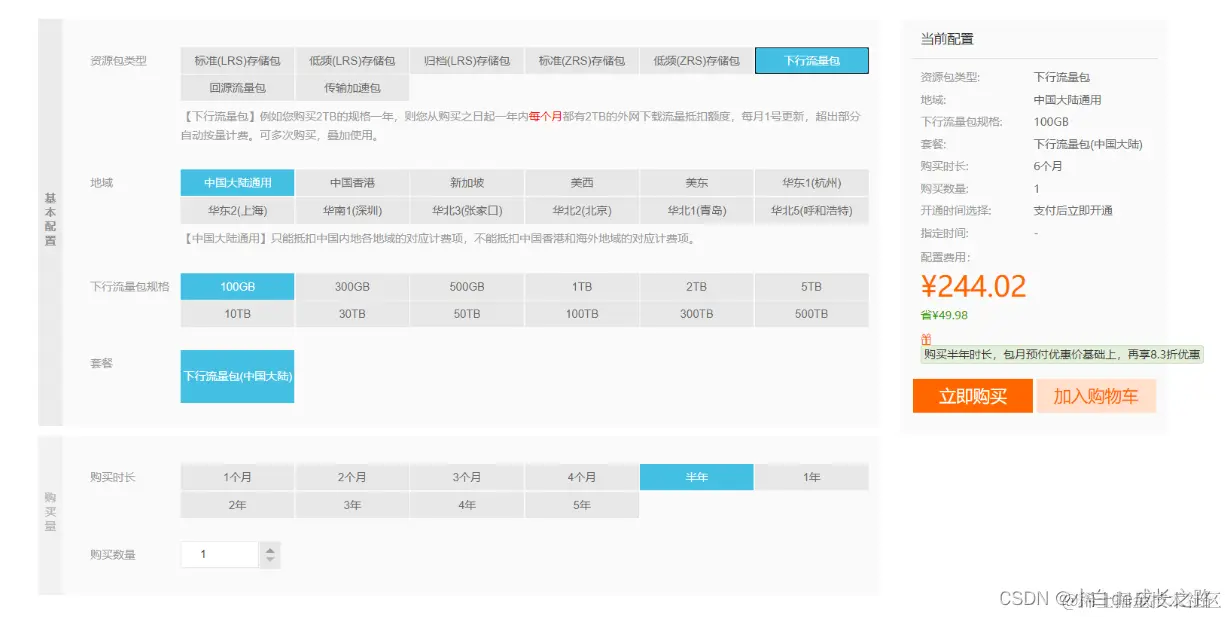Select 标准(LRS)存储包 resource type
This screenshot has width=1228, height=617.
237,61
